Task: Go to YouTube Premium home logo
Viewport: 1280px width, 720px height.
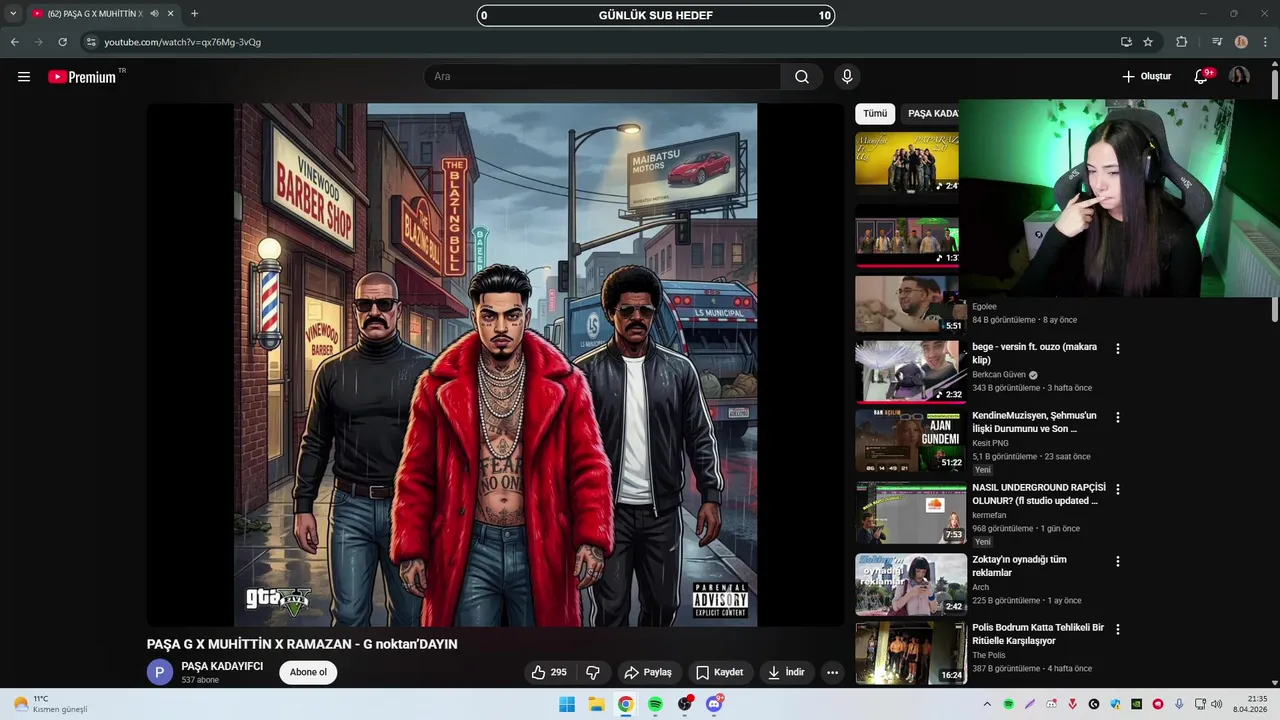Action: pos(84,76)
